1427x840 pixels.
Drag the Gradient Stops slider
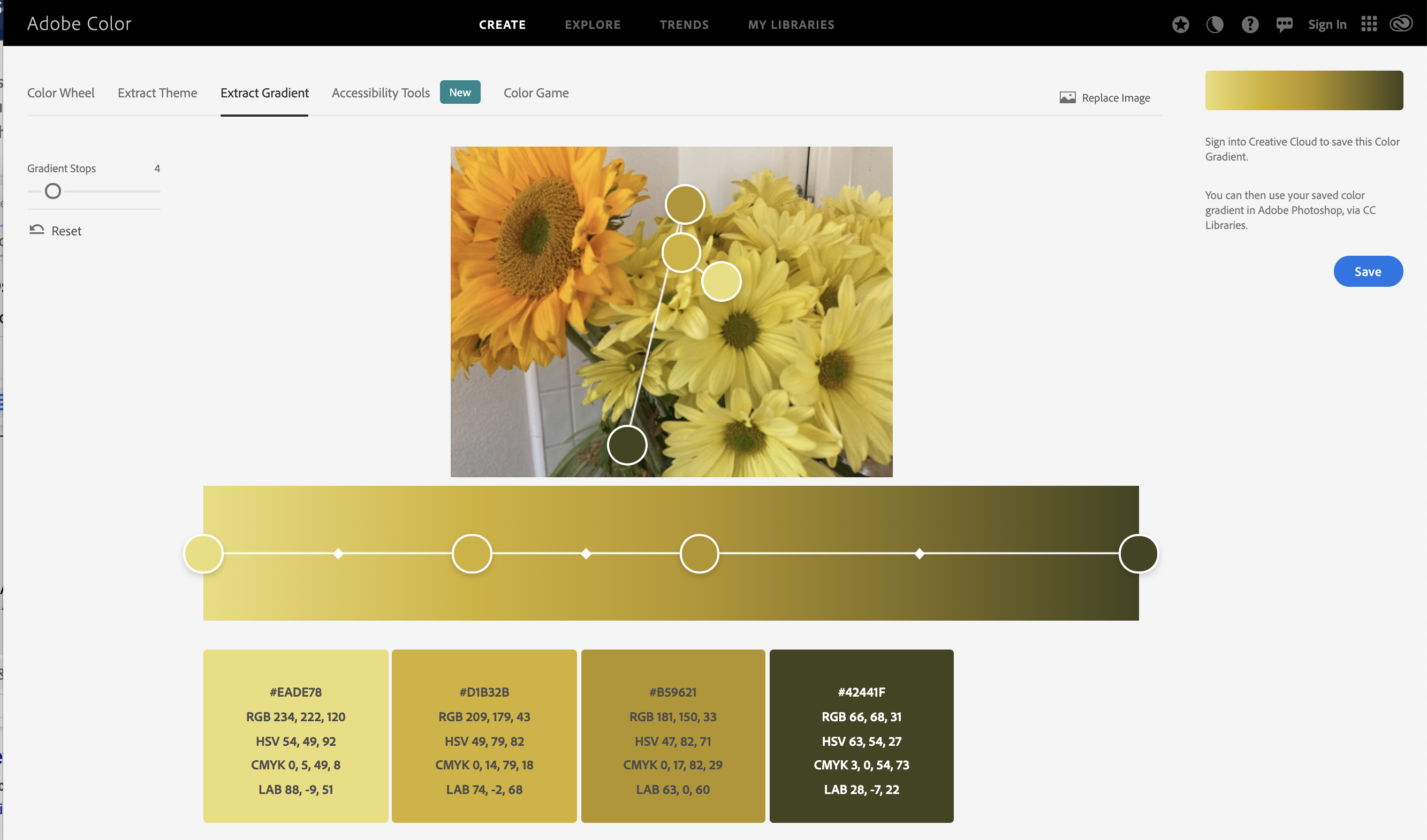coord(52,192)
